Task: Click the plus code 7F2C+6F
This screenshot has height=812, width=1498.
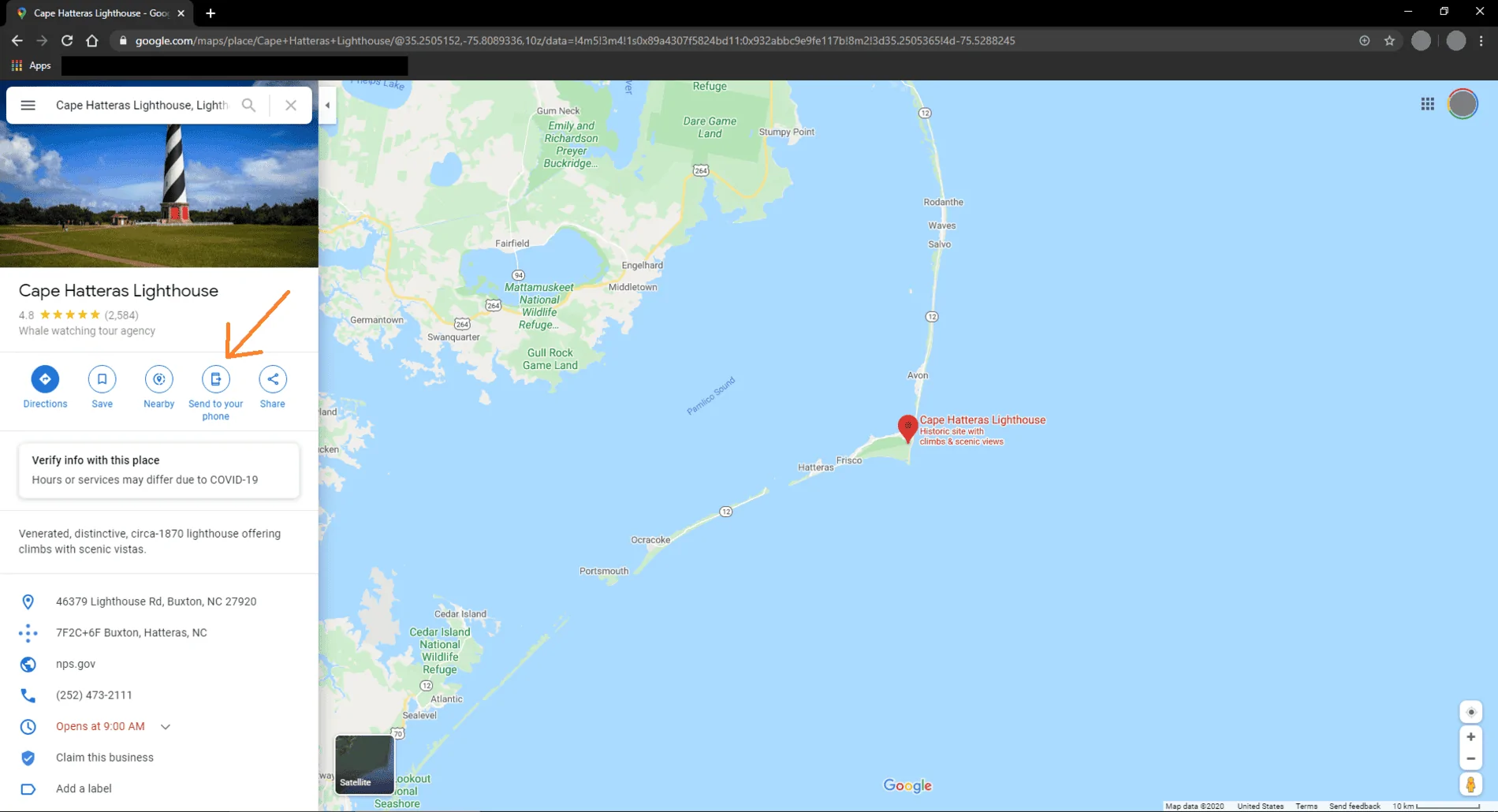Action: [132, 632]
